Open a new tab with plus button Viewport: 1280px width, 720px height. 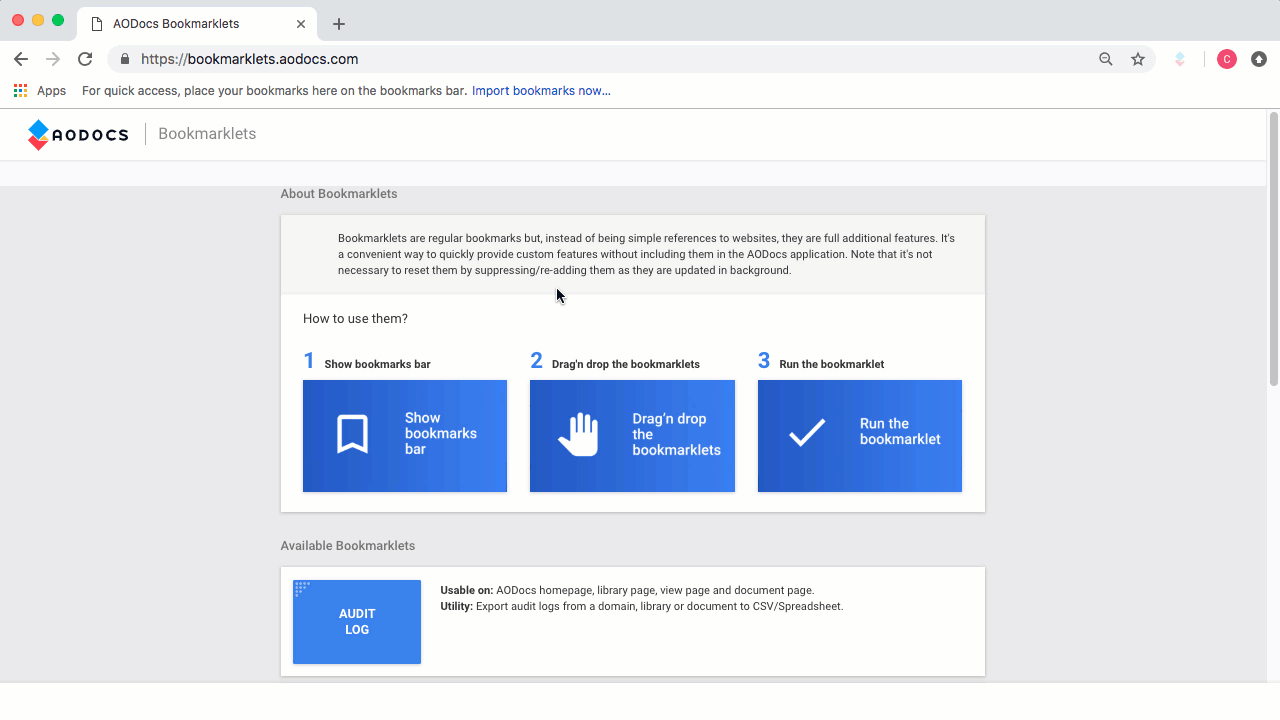coord(339,23)
